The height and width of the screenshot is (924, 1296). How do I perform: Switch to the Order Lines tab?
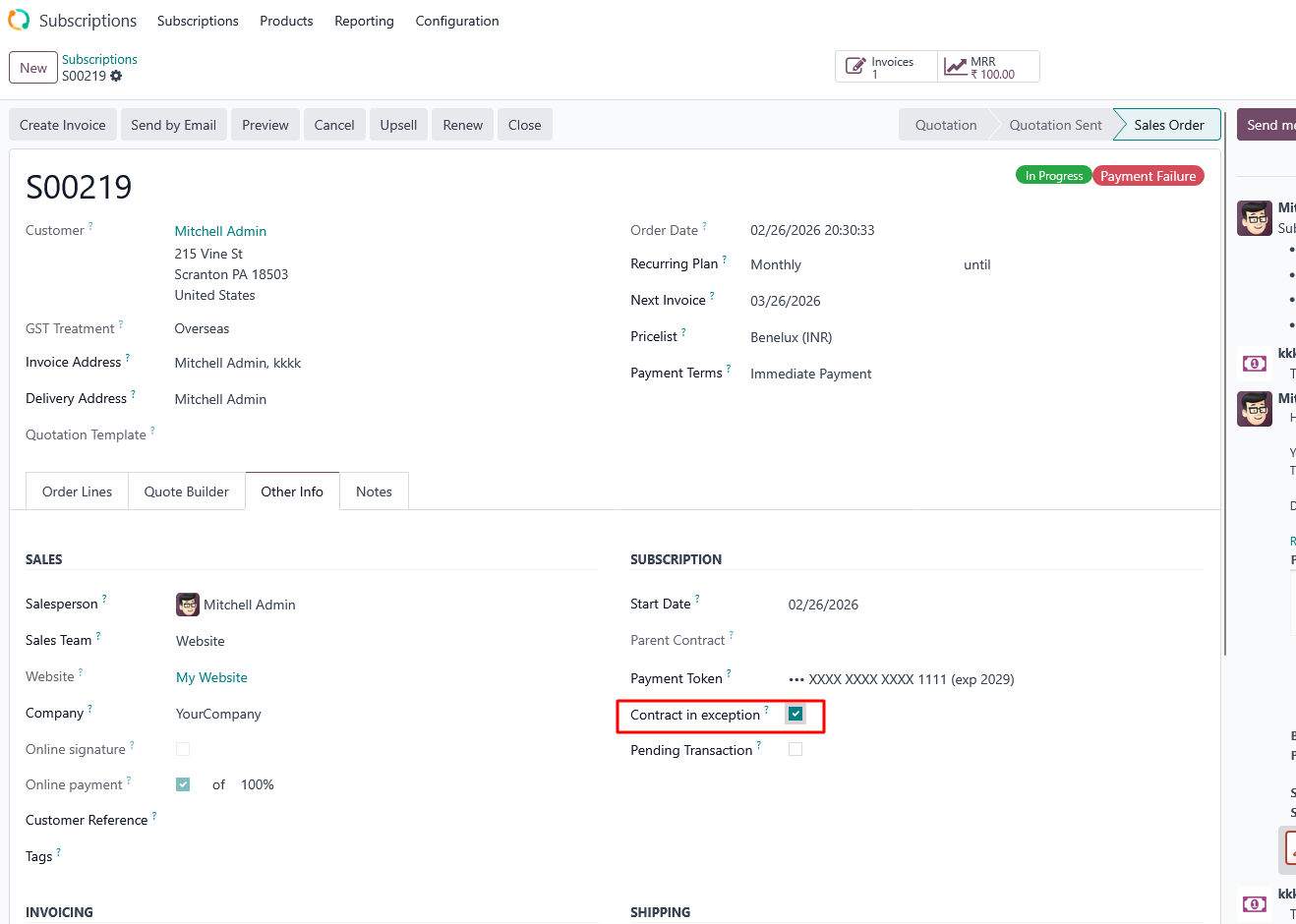tap(77, 491)
